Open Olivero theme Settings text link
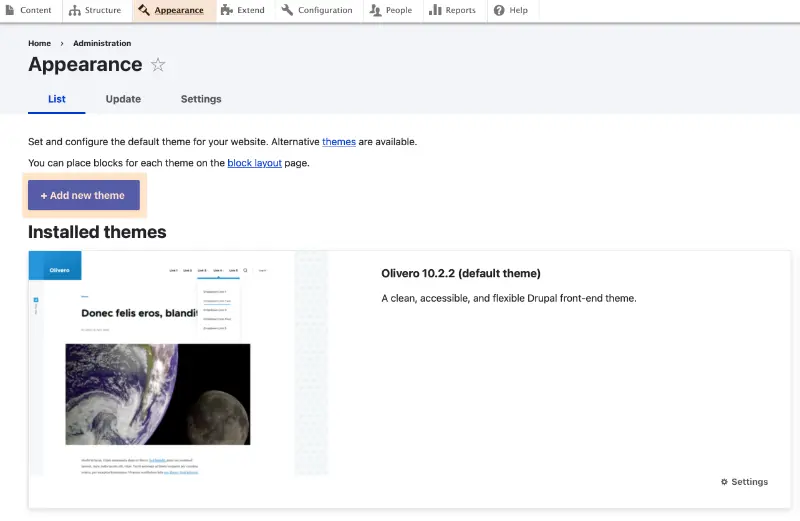Viewport: 800px width, 521px height. (749, 482)
